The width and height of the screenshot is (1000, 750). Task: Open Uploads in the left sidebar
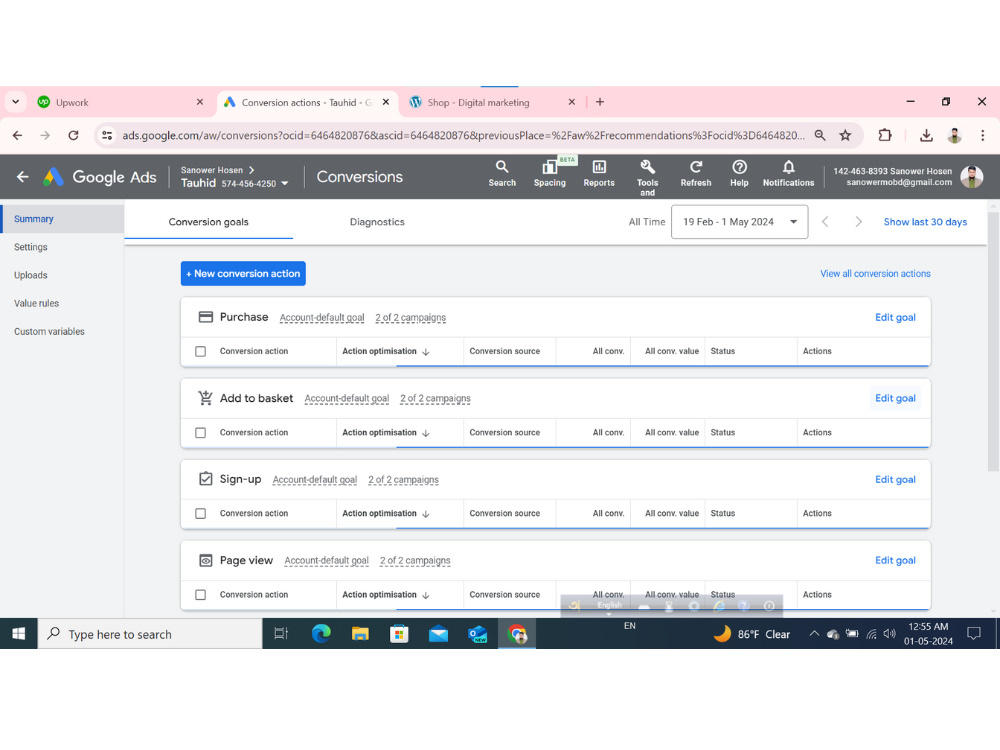(31, 275)
